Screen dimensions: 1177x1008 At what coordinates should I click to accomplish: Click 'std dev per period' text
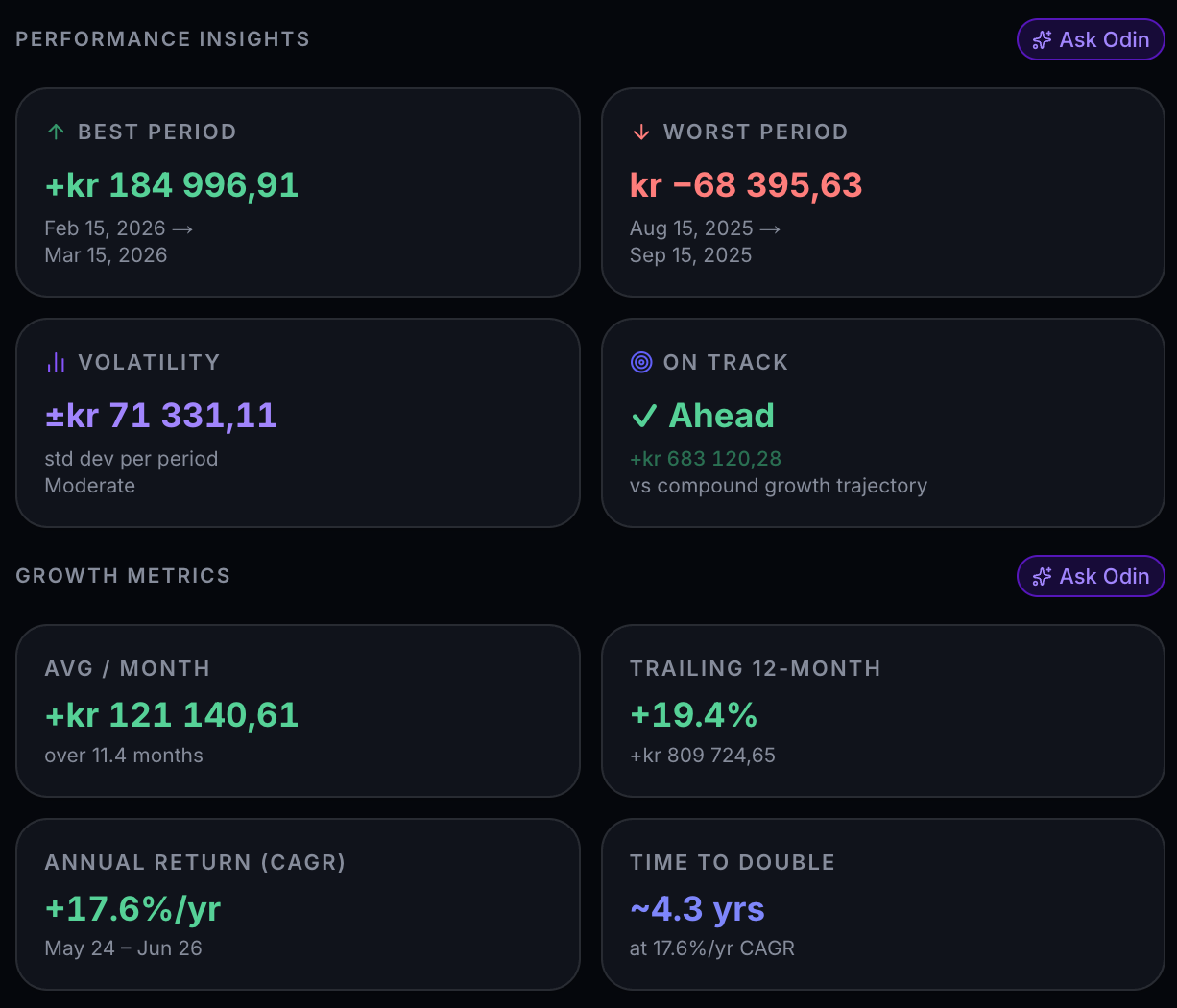tap(132, 459)
